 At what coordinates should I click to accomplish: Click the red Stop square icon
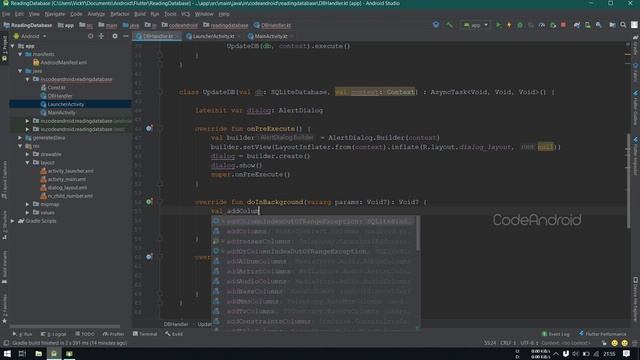click(564, 25)
